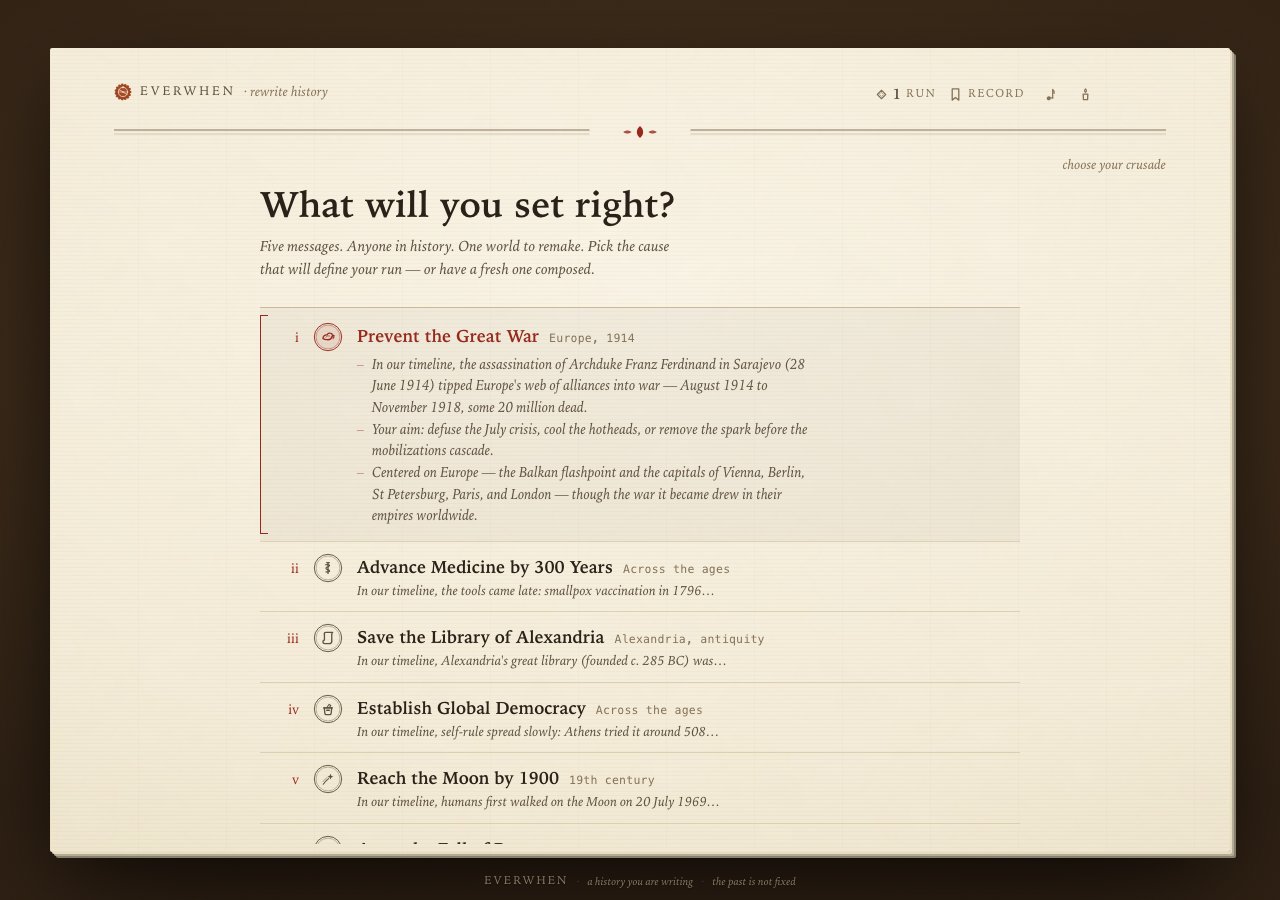Click the 'Europe, 1914' label
Screen dimensions: 1280x900
[592, 338]
